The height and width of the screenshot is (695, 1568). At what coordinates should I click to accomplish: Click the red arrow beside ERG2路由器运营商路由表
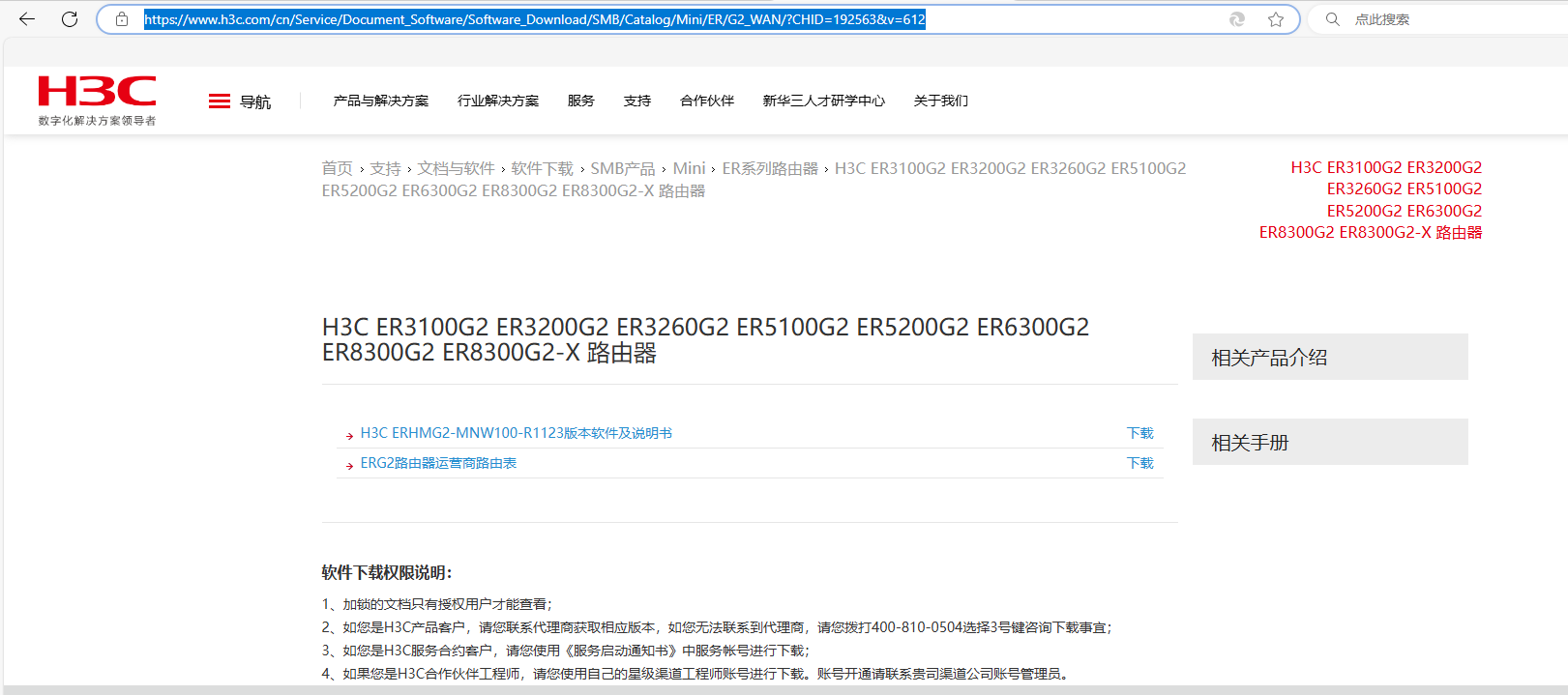[349, 466]
